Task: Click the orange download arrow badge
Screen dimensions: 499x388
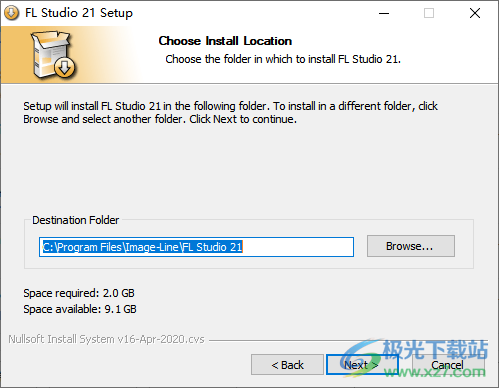Action: [65, 68]
